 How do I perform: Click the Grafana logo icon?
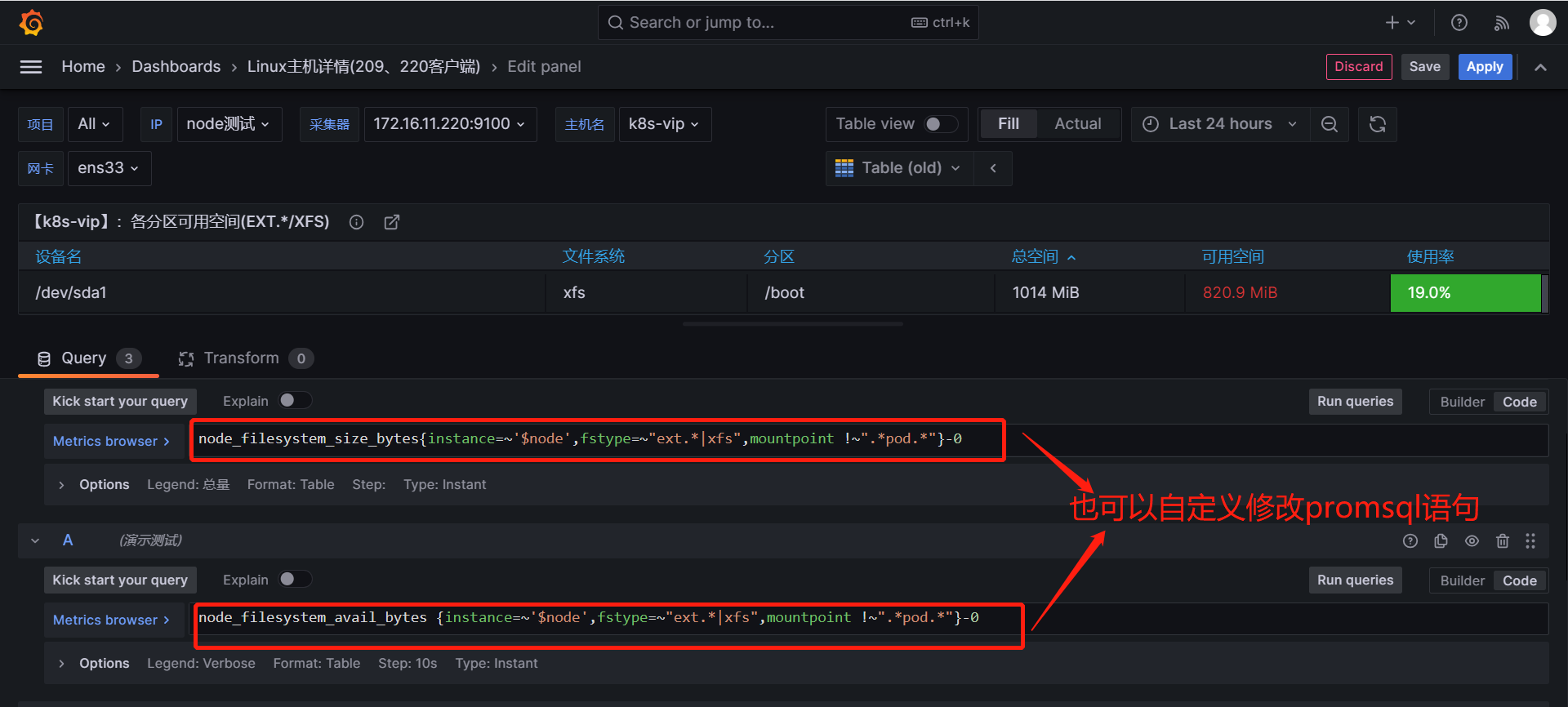(x=31, y=23)
